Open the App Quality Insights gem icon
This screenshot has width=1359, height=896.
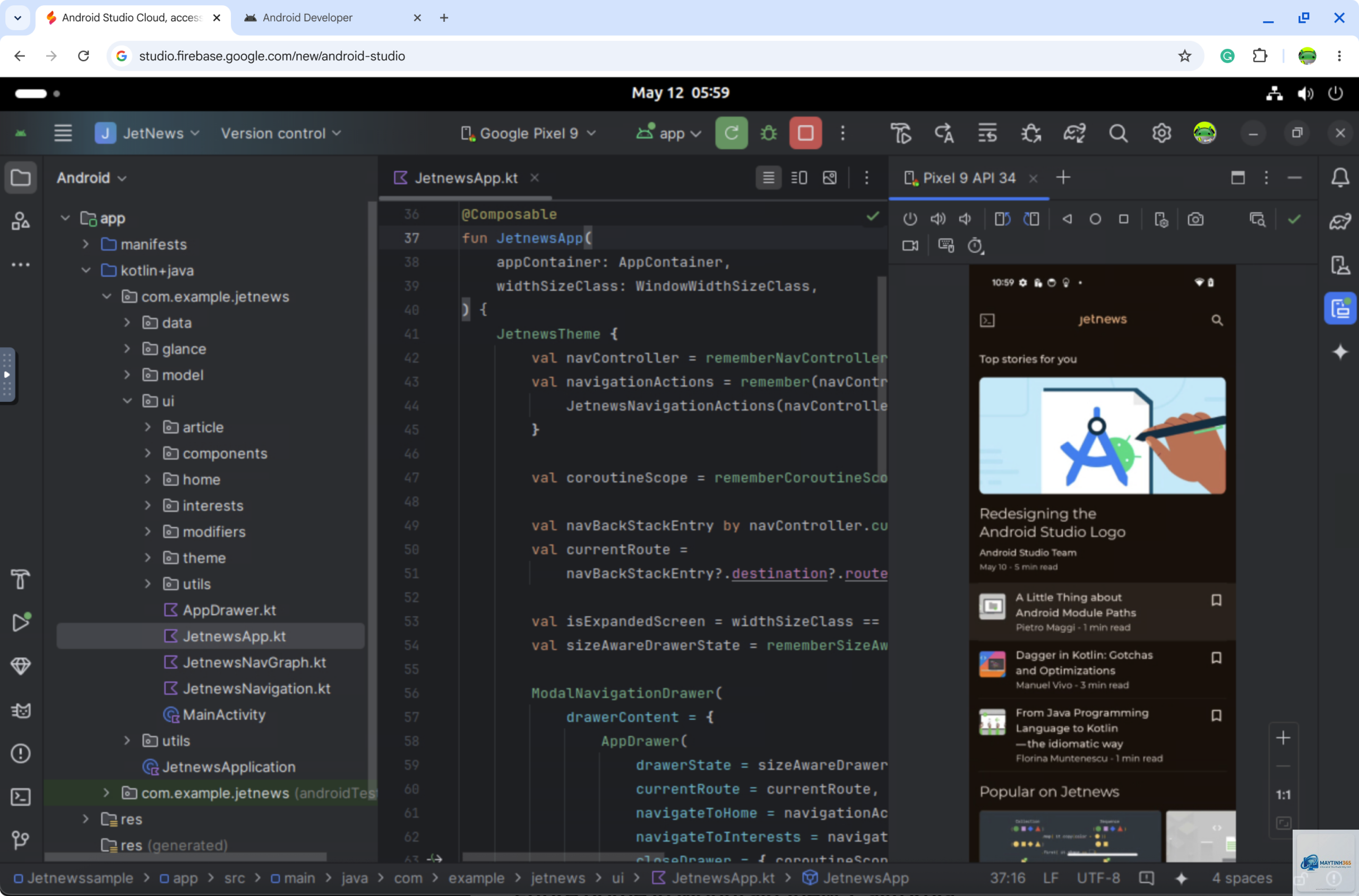(x=21, y=666)
